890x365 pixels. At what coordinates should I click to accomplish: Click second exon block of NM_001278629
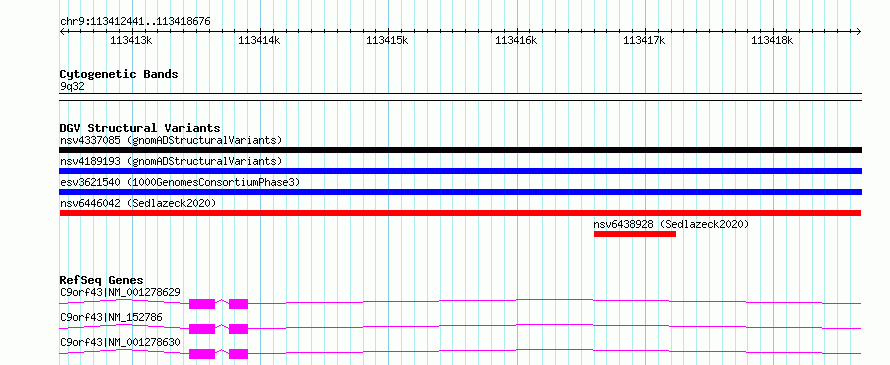point(238,304)
